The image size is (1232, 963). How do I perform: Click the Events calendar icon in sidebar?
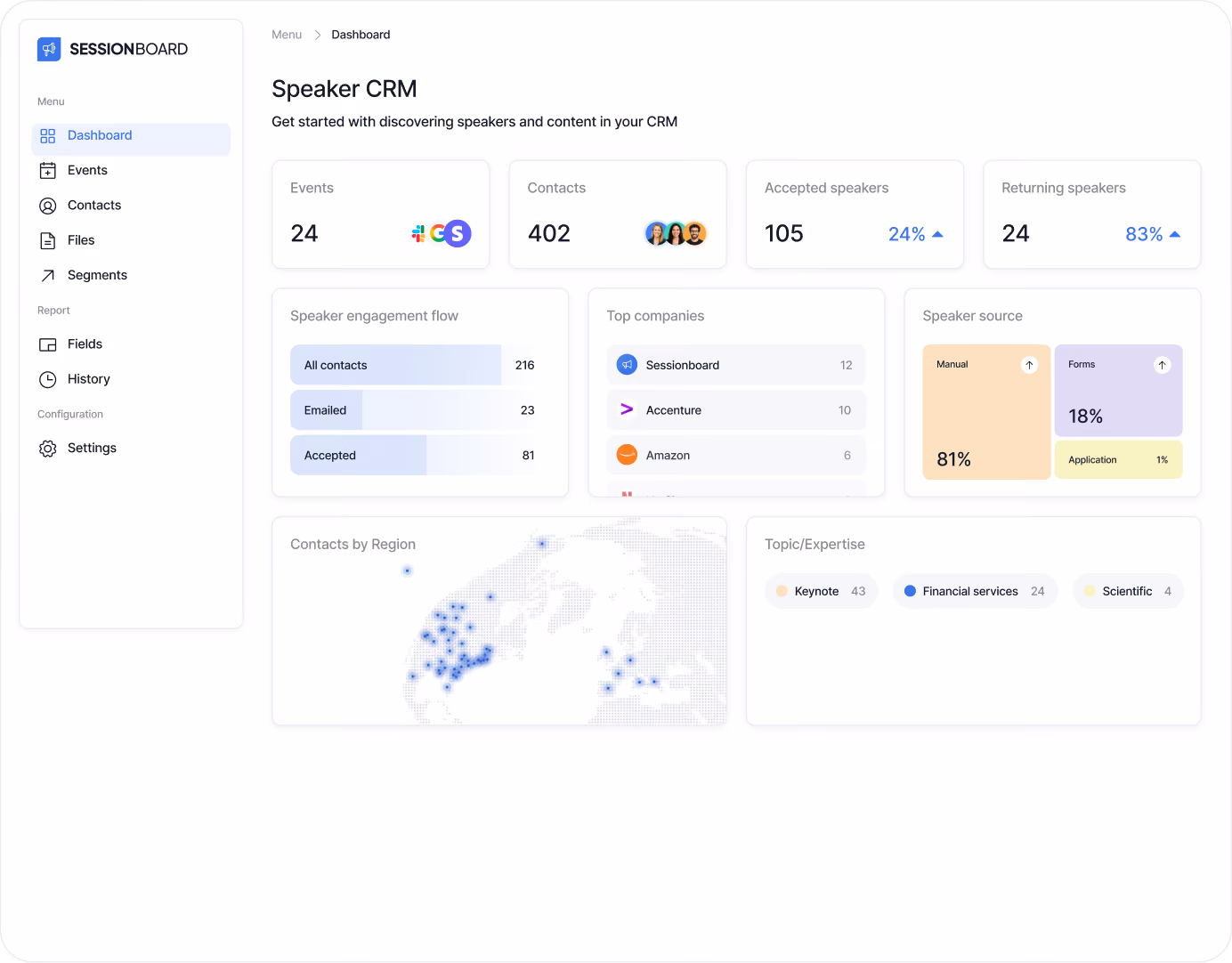[48, 171]
